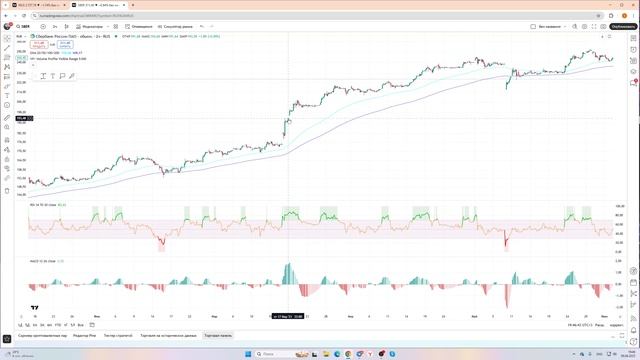
Task: Create an alert with the Оповещение button
Action: click(138, 27)
